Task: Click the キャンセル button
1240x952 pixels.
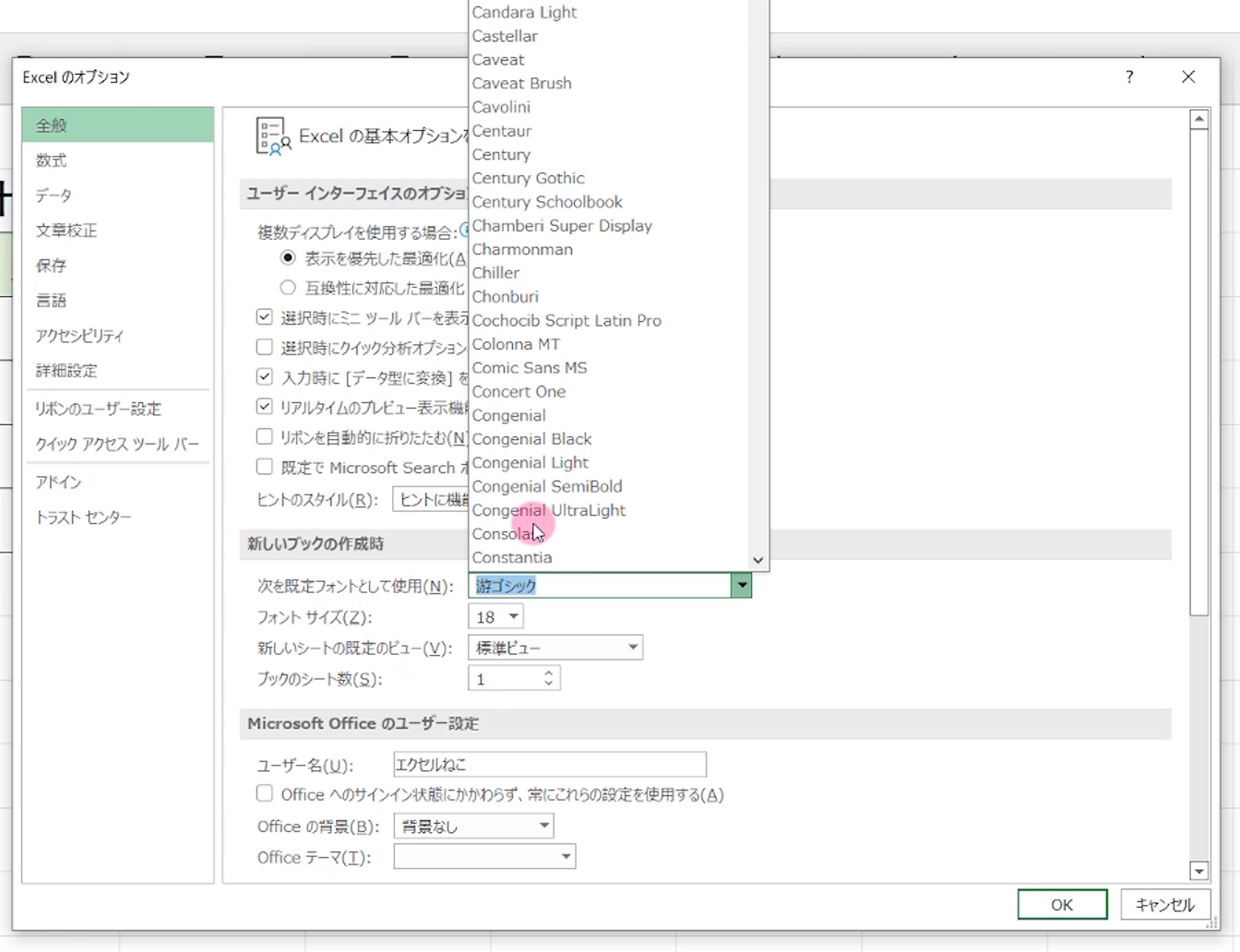Action: 1165,905
